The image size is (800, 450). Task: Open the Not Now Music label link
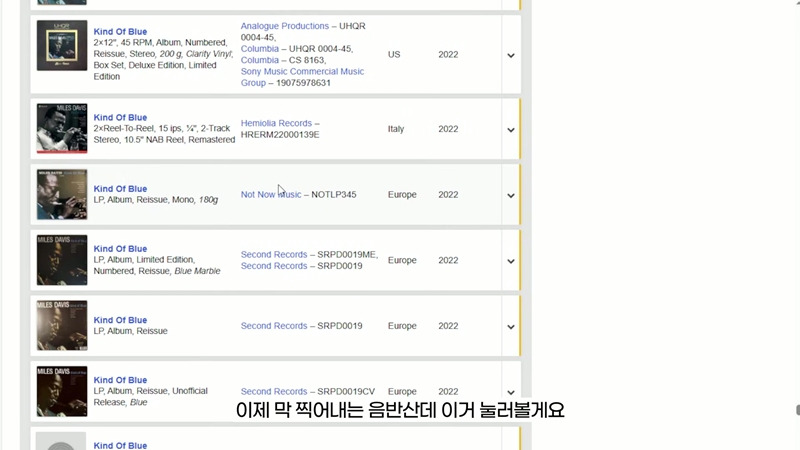[x=271, y=194]
